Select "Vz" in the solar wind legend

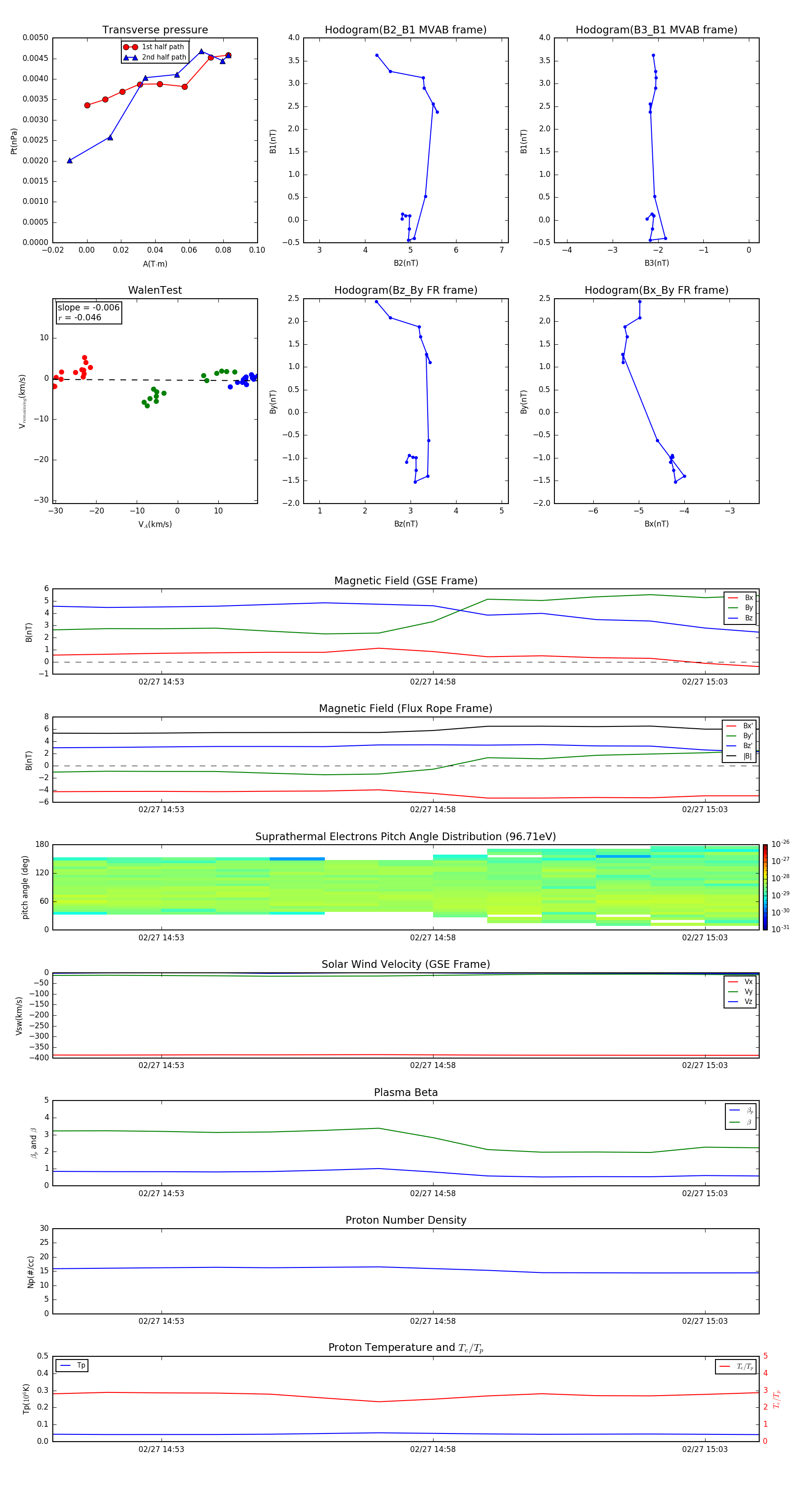click(x=741, y=1002)
